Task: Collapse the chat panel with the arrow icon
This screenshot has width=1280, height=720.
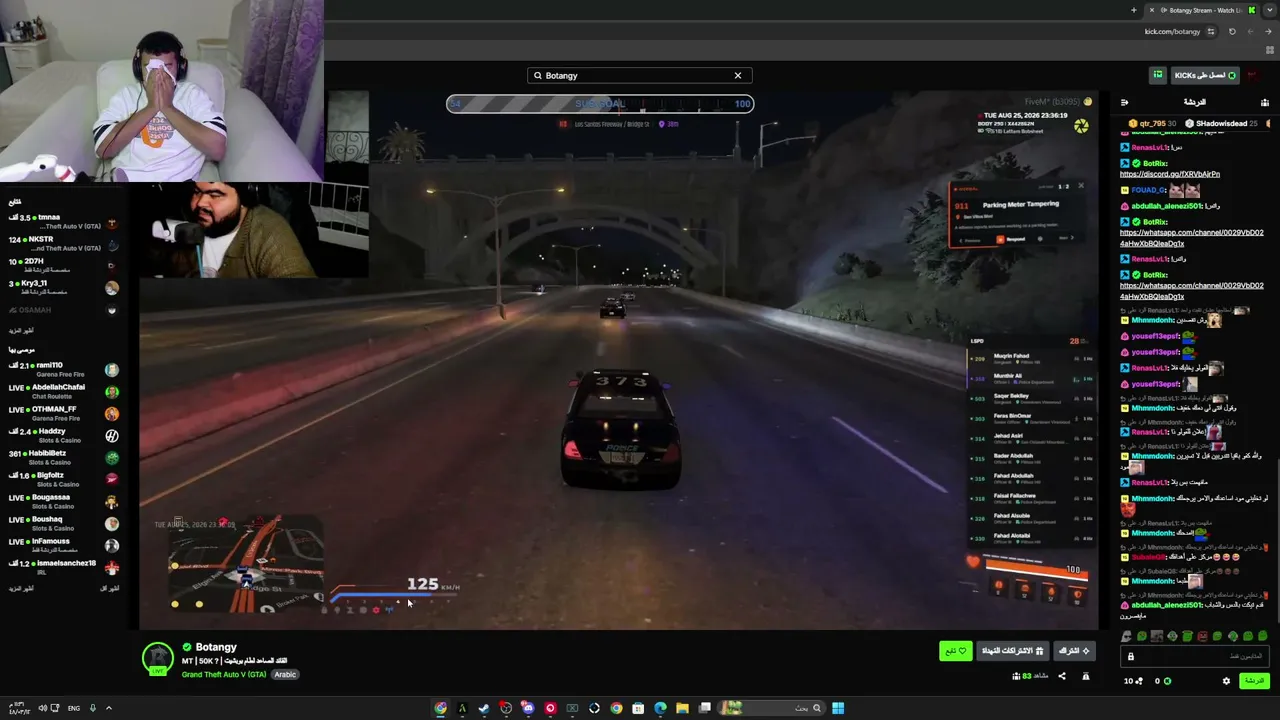Action: 1124,102
